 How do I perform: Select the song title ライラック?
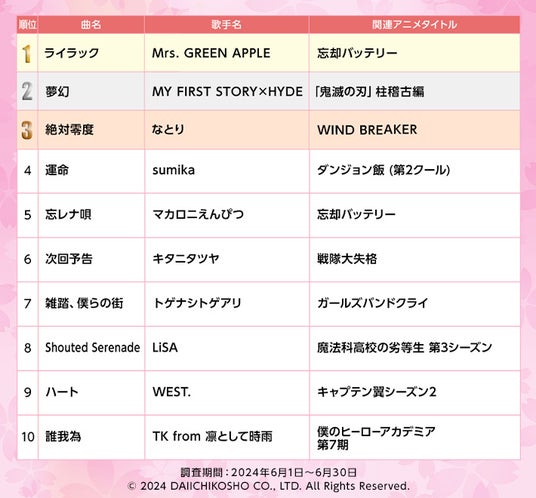click(71, 53)
